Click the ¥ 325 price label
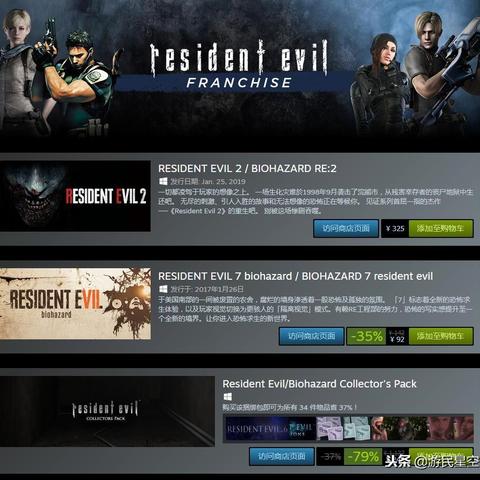The height and width of the screenshot is (480, 480). coord(395,228)
